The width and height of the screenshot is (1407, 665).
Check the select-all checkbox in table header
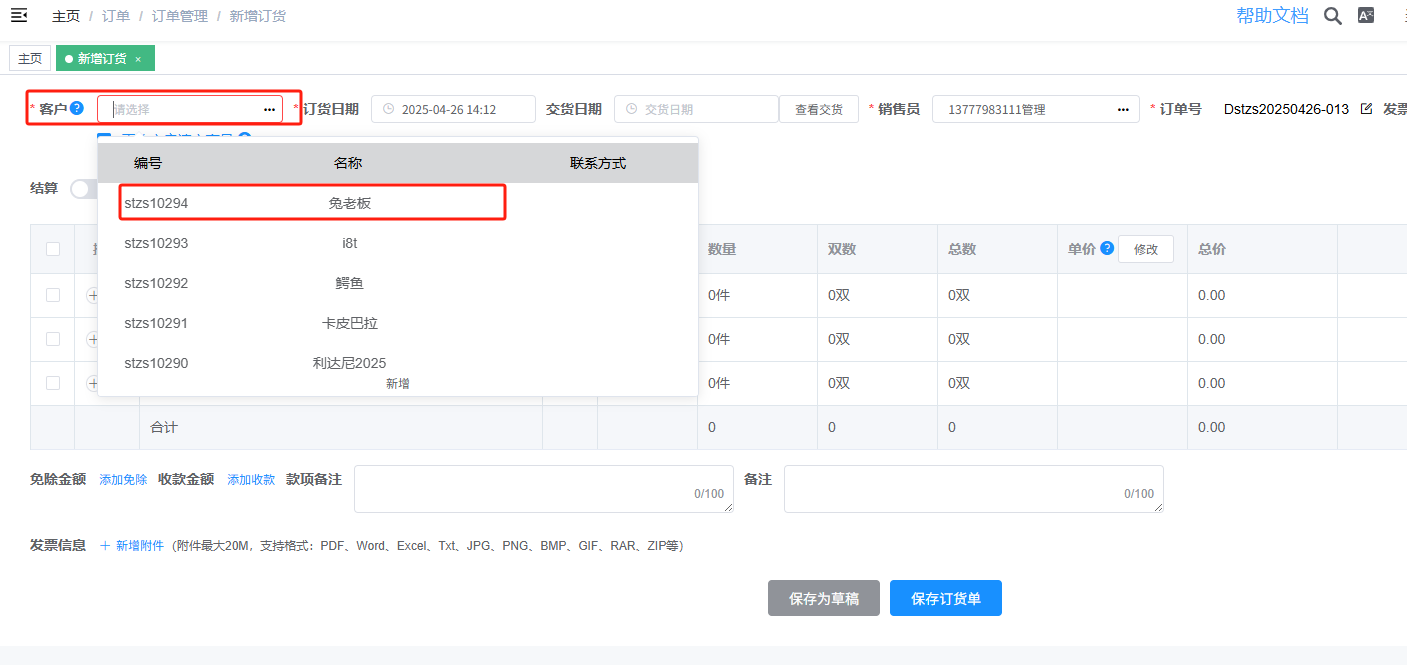[x=53, y=249]
